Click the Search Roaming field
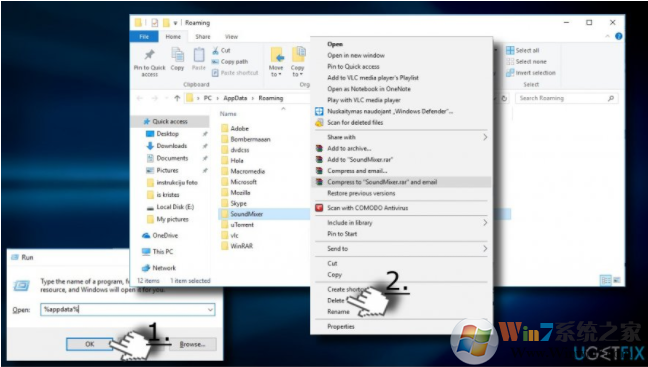 (x=566, y=98)
